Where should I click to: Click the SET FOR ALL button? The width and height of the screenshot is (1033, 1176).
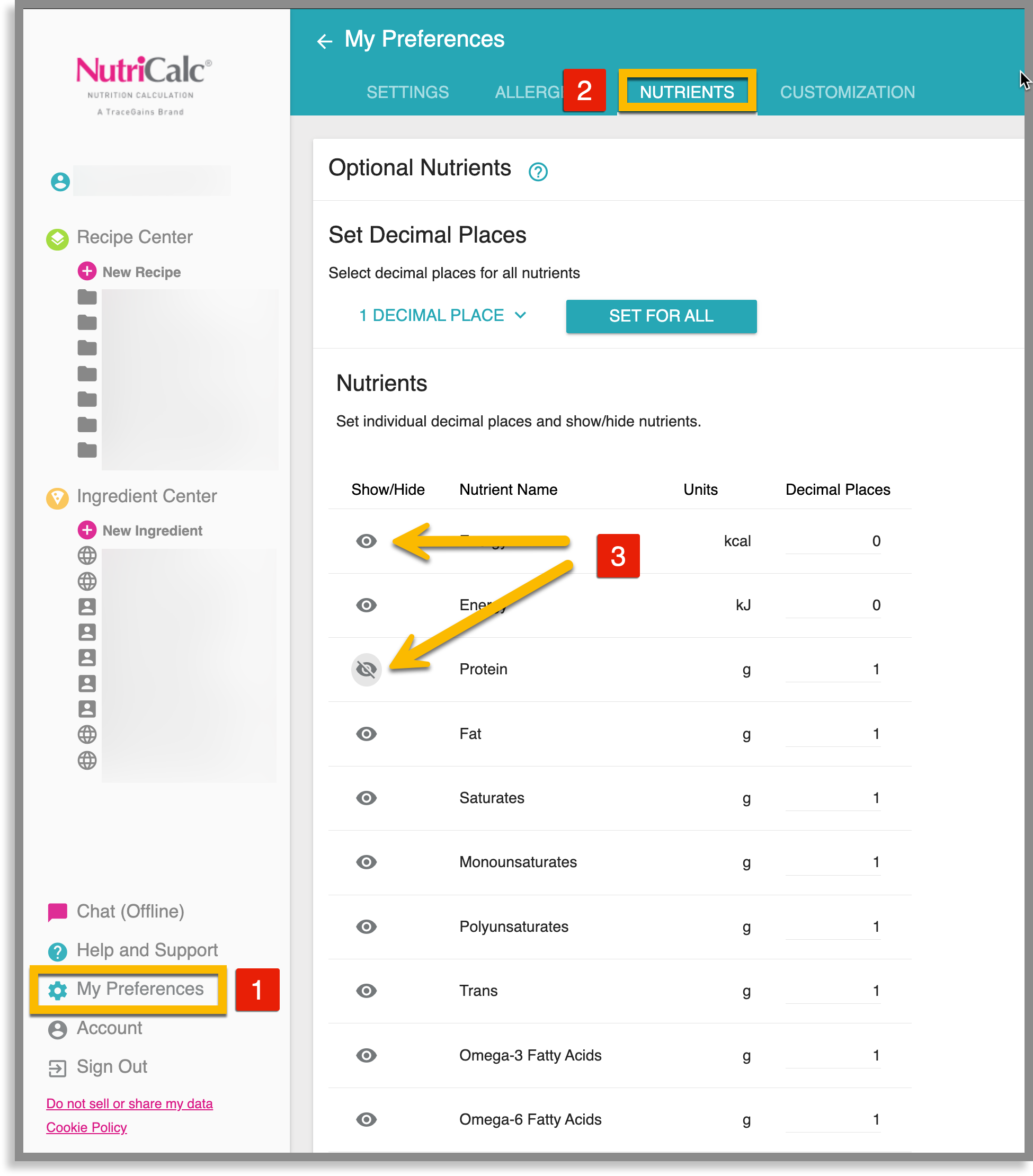661,316
